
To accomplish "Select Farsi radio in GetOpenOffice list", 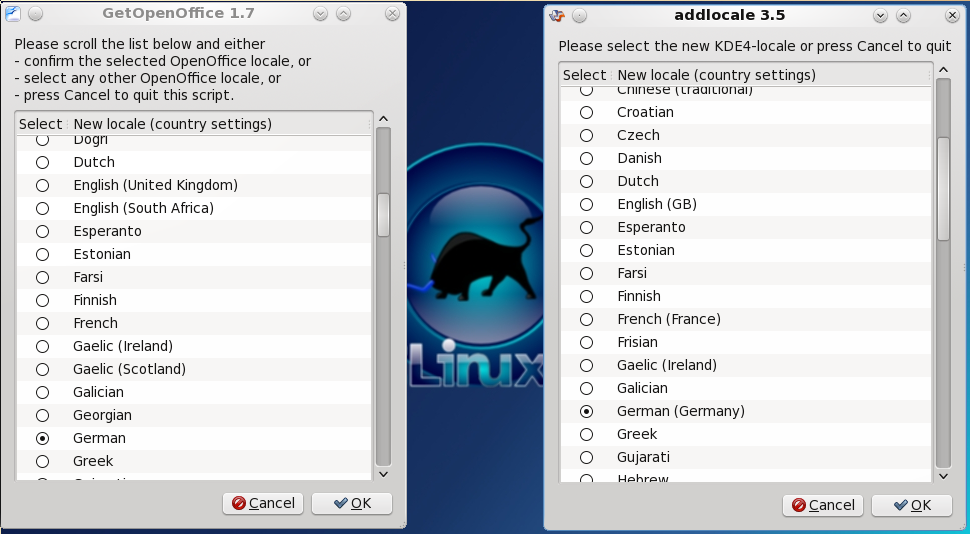I will coord(42,277).
